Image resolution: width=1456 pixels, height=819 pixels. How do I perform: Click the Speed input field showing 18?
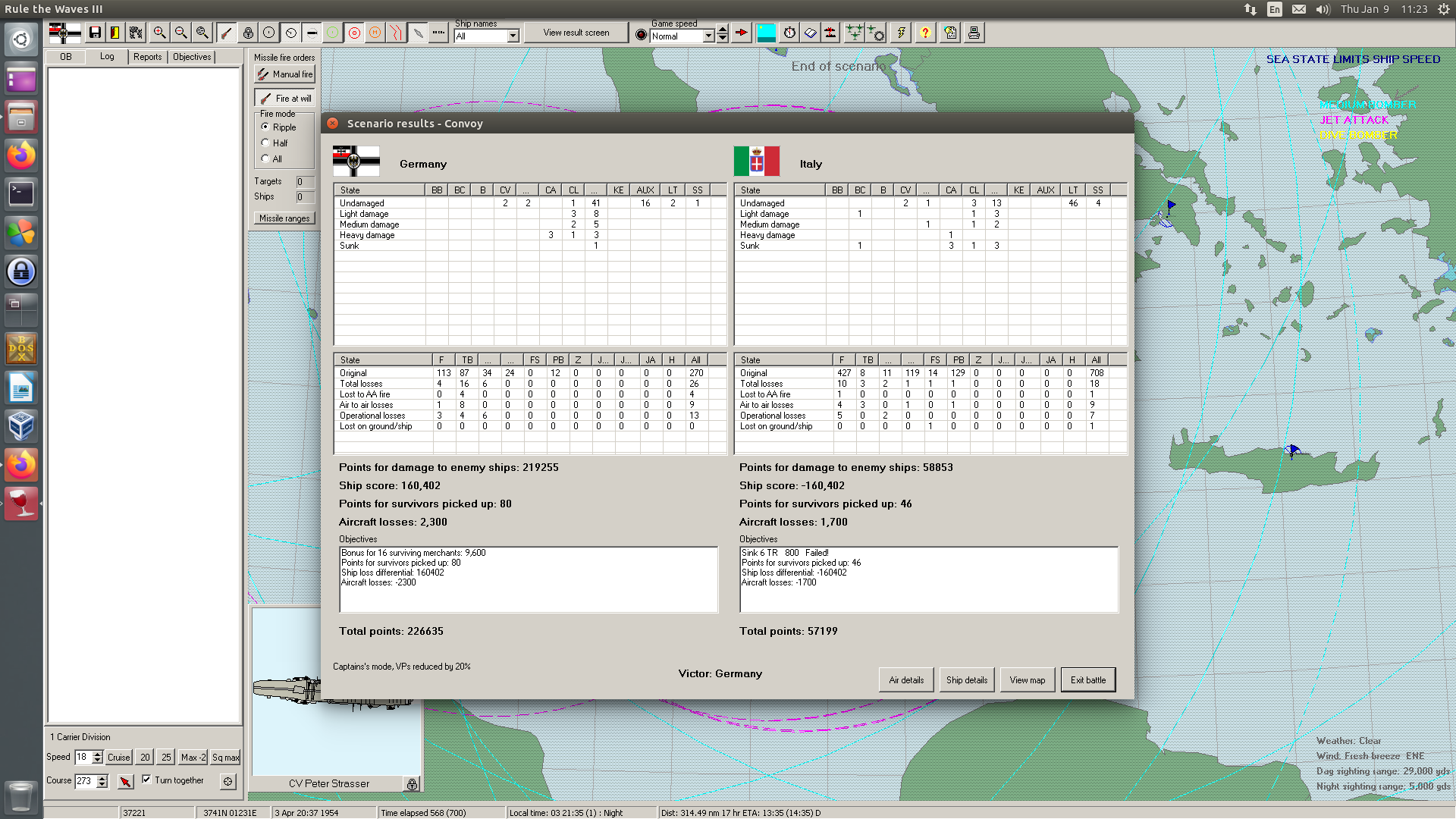click(83, 758)
